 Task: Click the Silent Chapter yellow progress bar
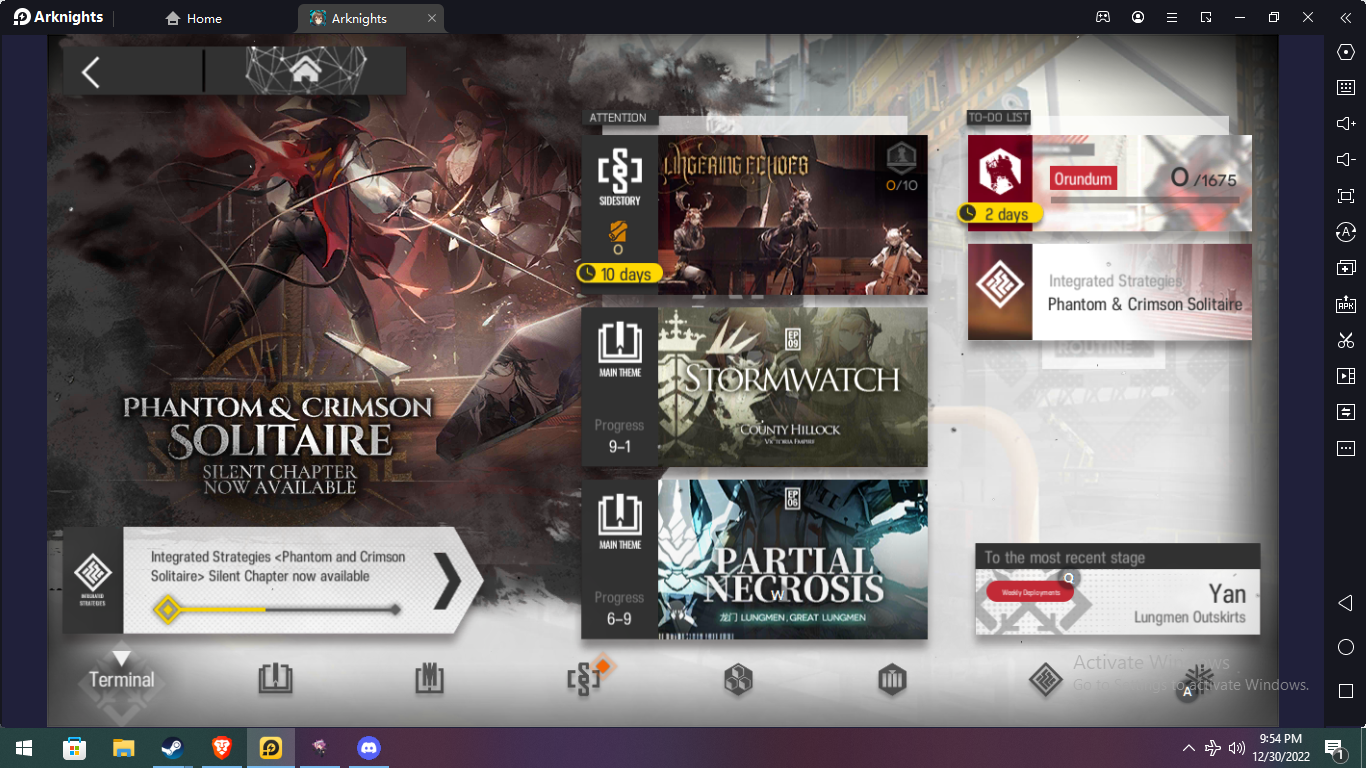pyautogui.click(x=277, y=609)
